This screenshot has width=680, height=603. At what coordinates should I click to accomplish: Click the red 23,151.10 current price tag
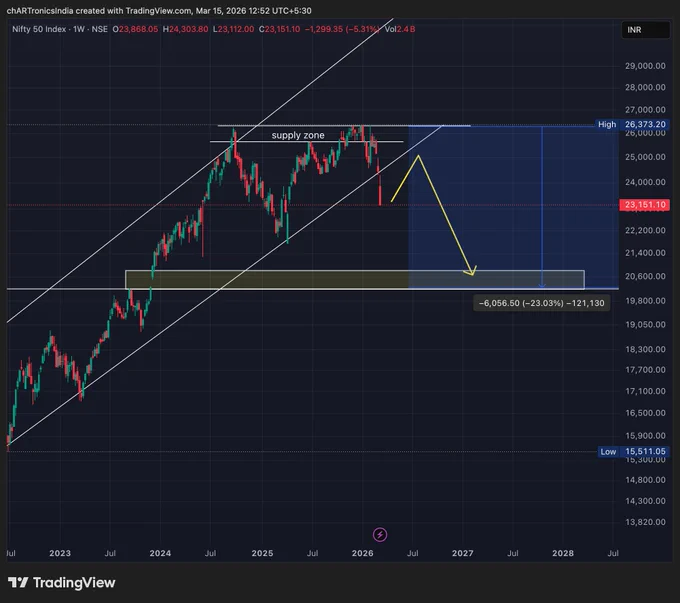[645, 205]
